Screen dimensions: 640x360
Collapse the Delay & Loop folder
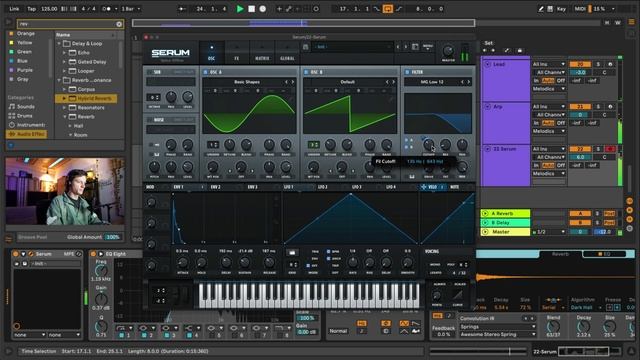click(59, 43)
